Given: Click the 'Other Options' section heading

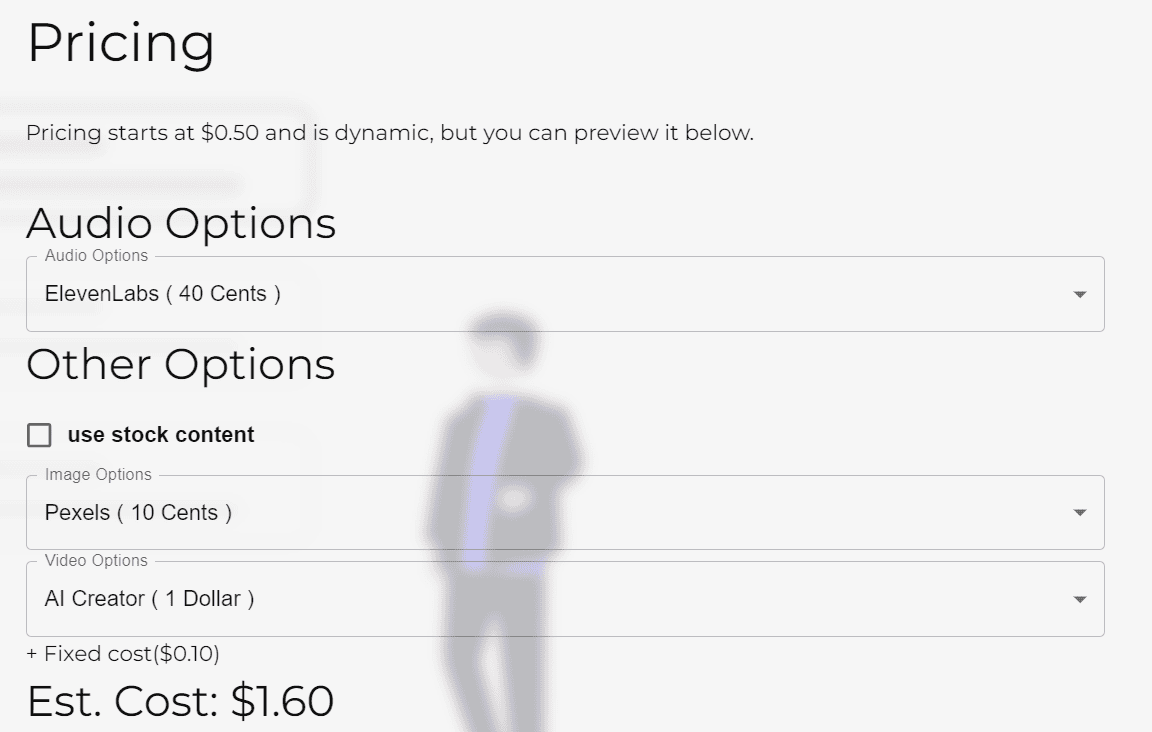Looking at the screenshot, I should [181, 364].
